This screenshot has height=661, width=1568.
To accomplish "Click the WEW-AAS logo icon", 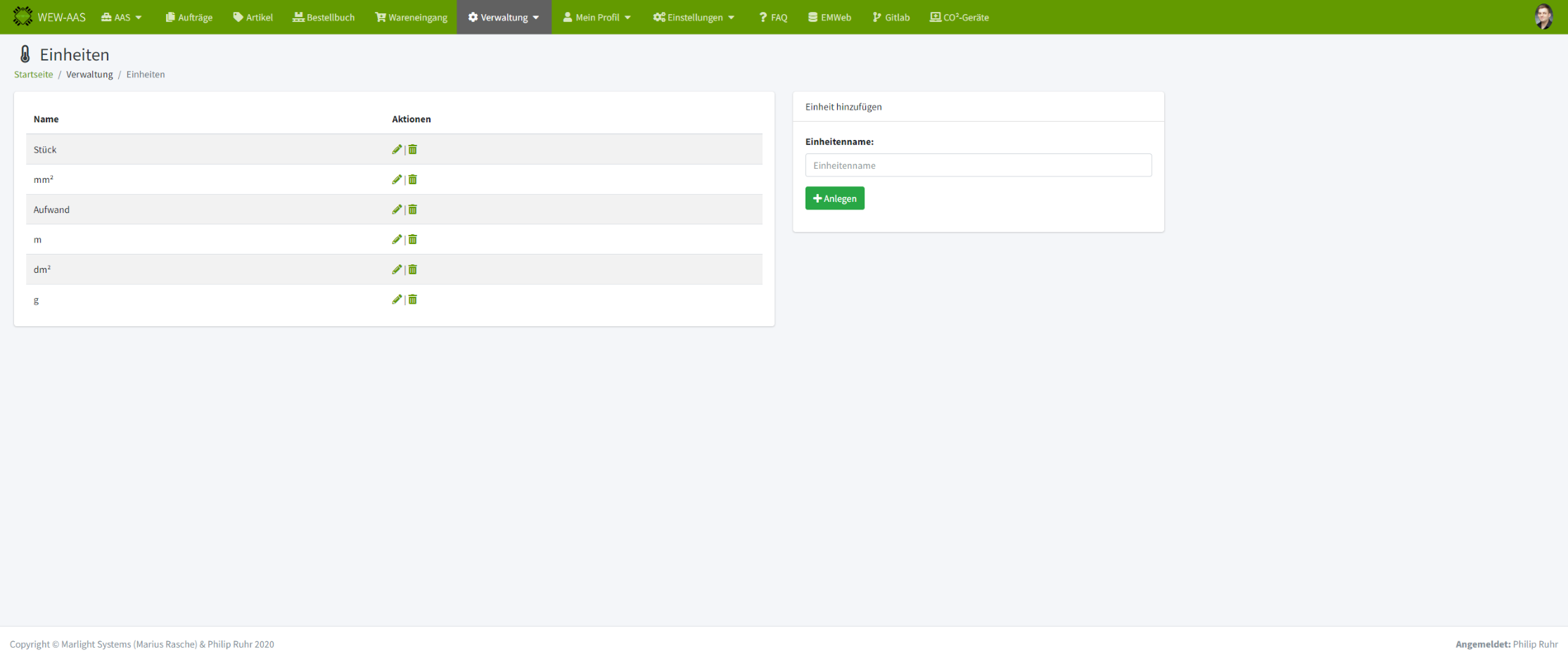I will (23, 17).
